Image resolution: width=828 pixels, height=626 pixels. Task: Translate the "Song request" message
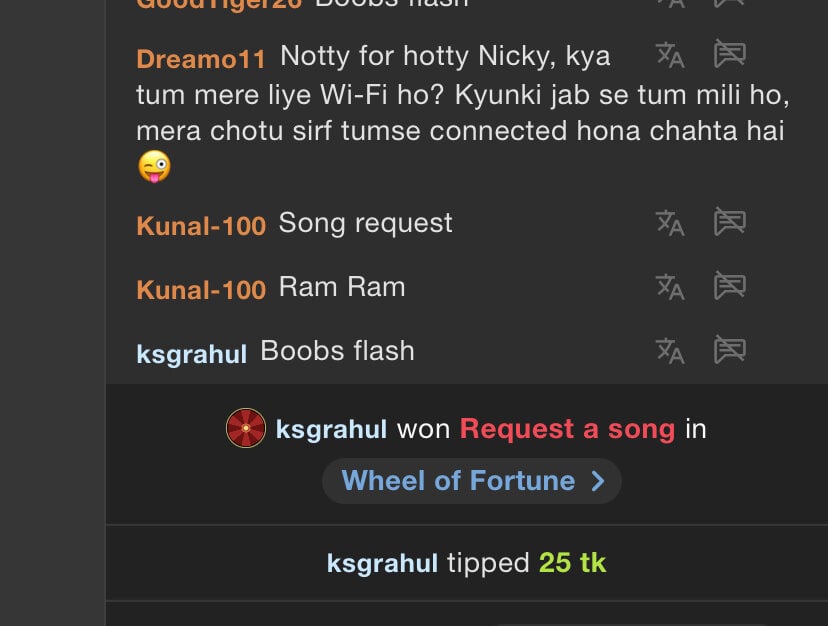669,222
